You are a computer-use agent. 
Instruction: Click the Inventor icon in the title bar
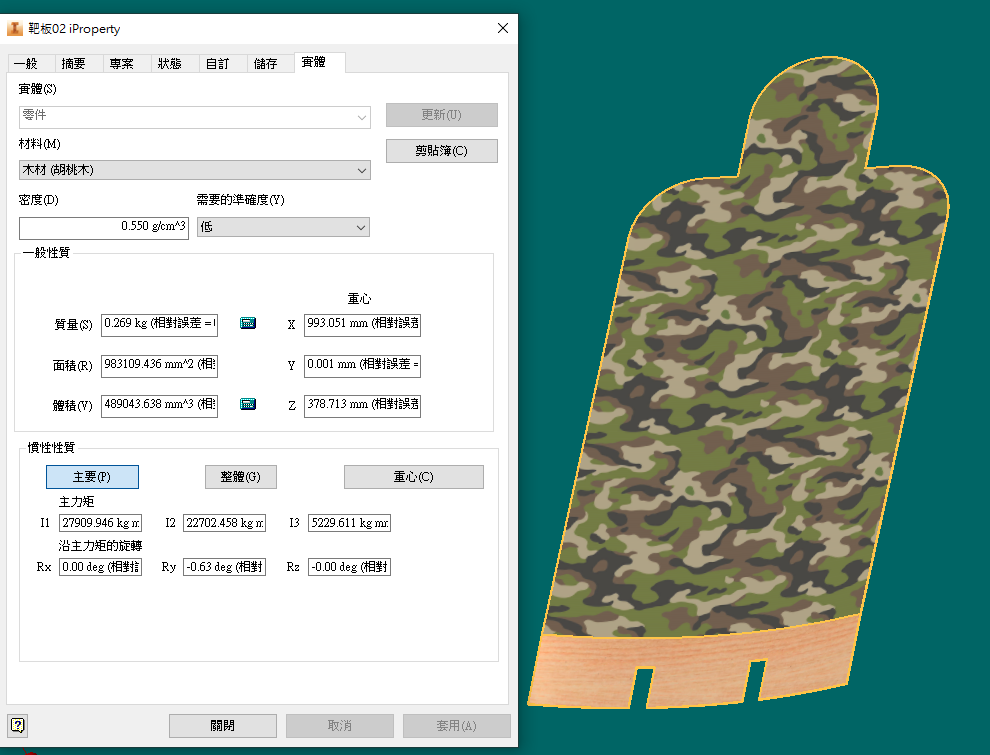(x=15, y=29)
